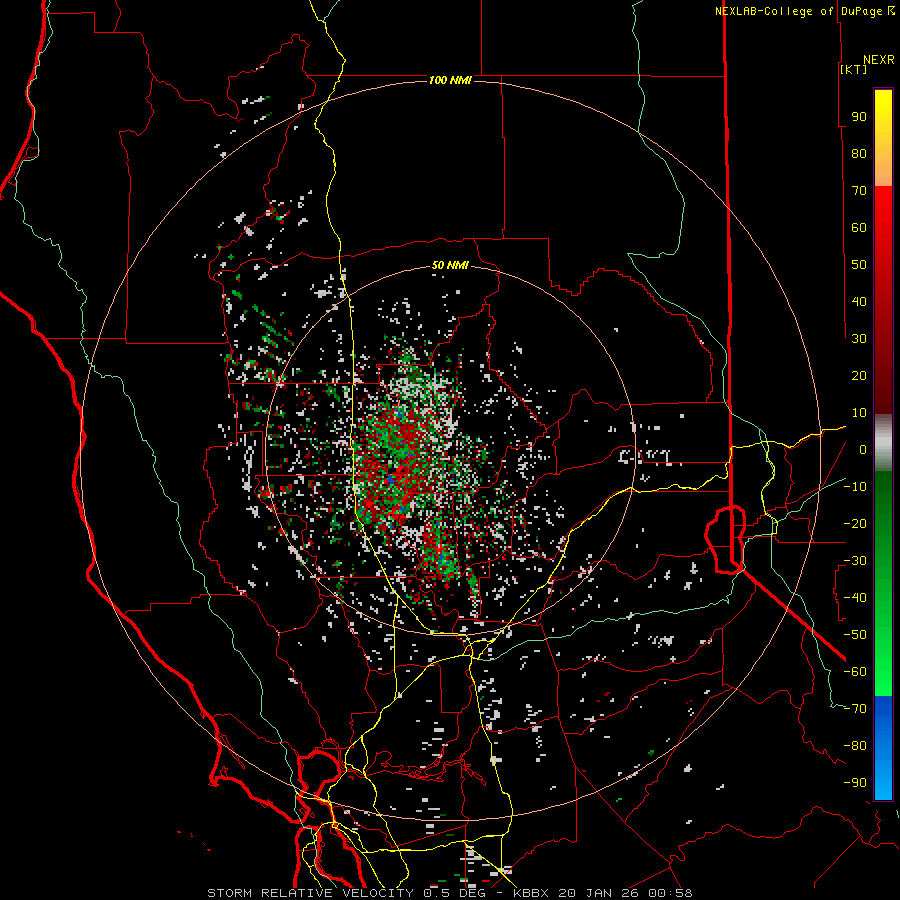This screenshot has height=900, width=900.
Task: Select the -30 knot scale value
Action: coord(855,561)
